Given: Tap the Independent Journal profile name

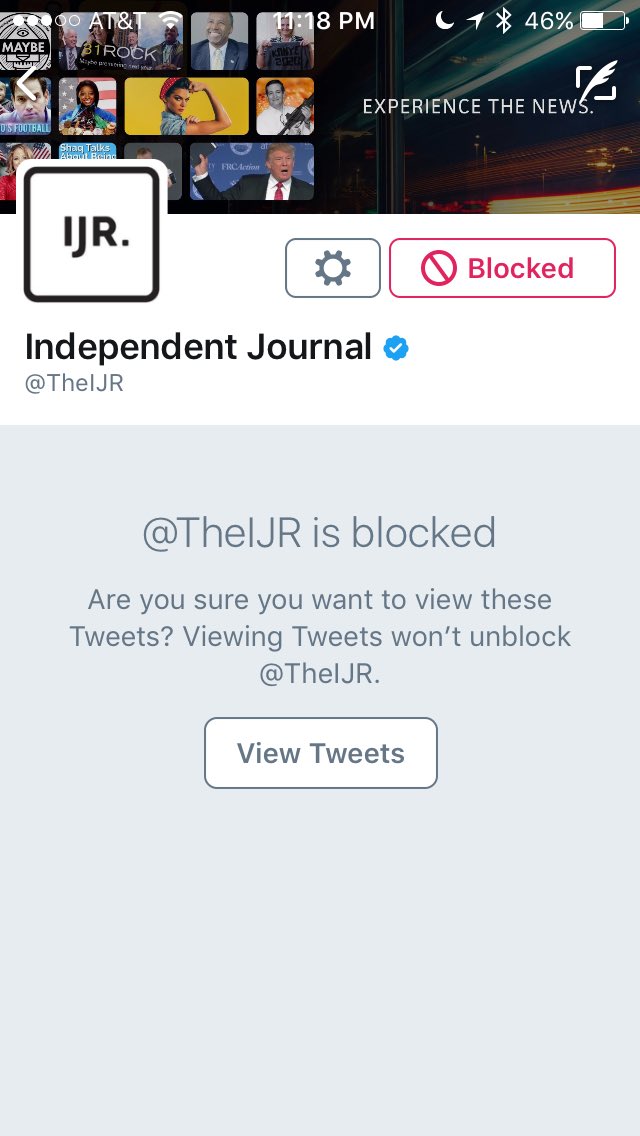Looking at the screenshot, I should click(198, 346).
